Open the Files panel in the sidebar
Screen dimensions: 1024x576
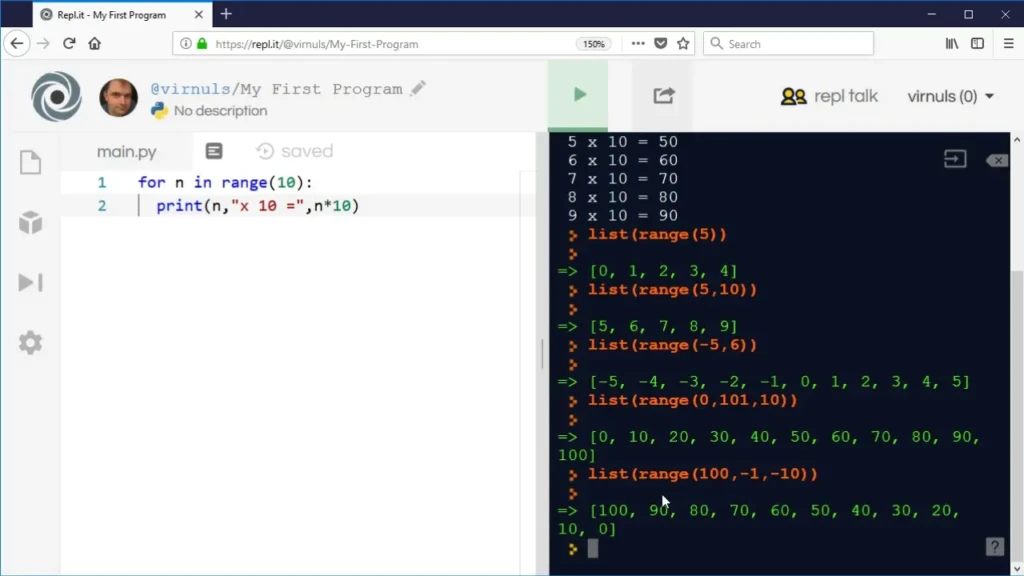[x=30, y=162]
